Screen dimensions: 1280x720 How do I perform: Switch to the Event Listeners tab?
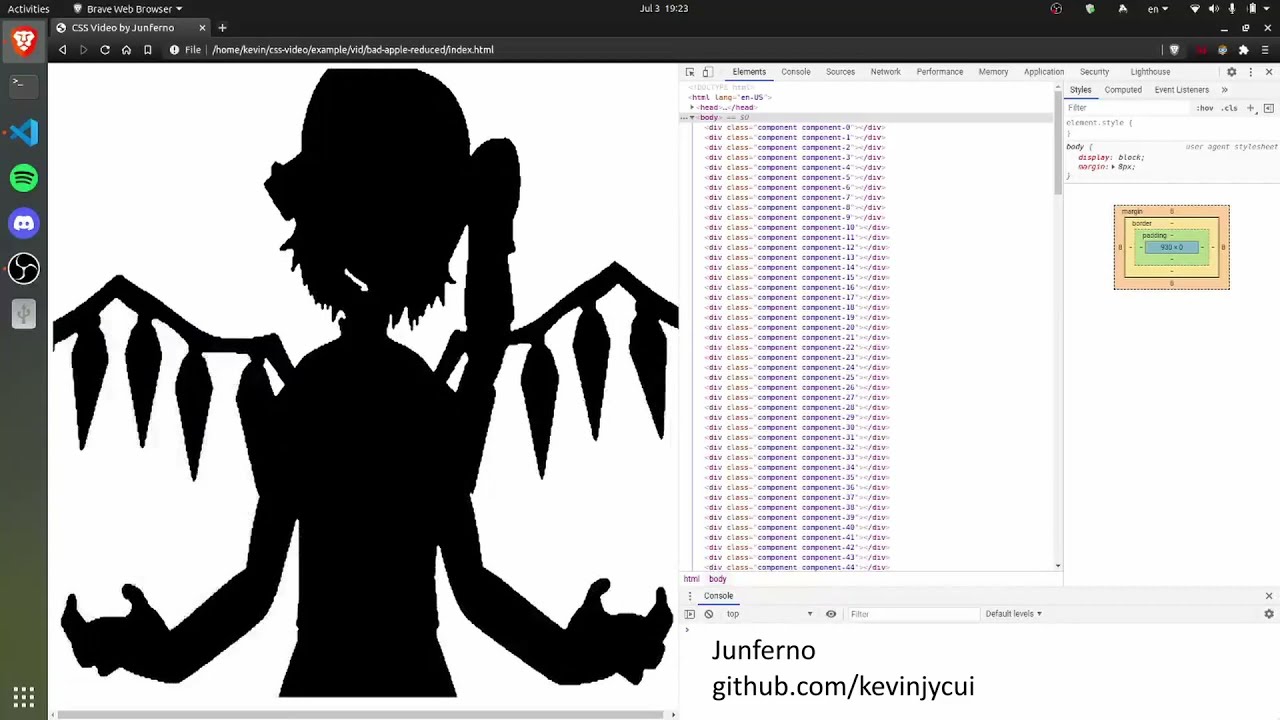pyautogui.click(x=1182, y=90)
